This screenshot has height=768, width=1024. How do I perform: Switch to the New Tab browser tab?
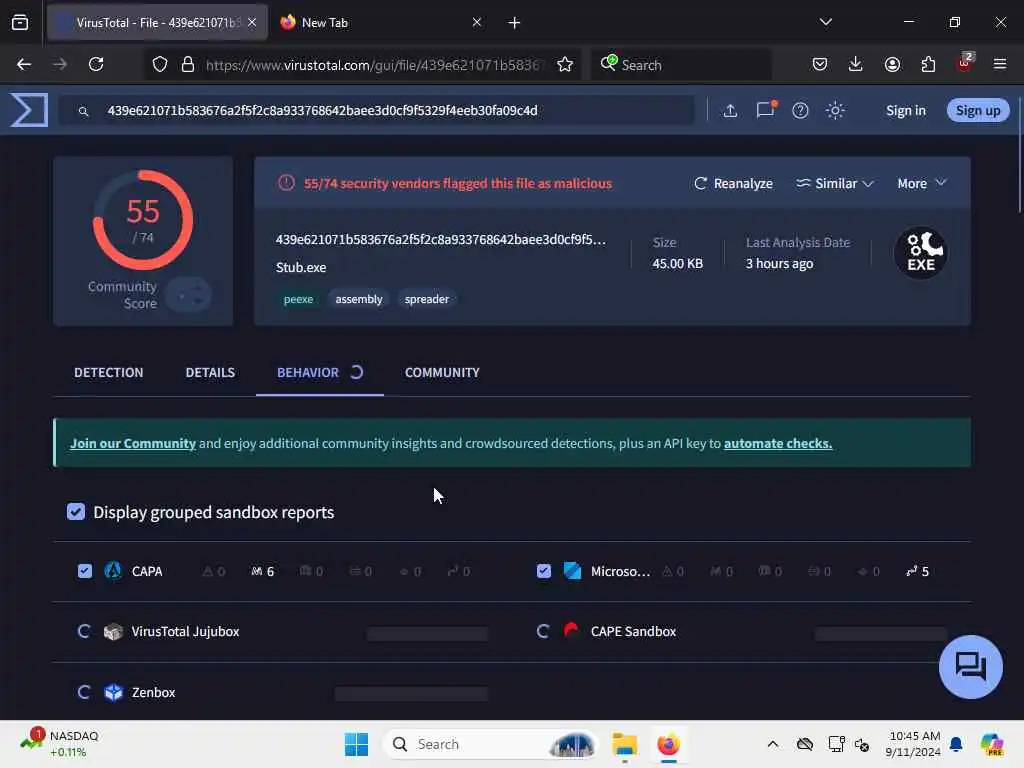382,22
